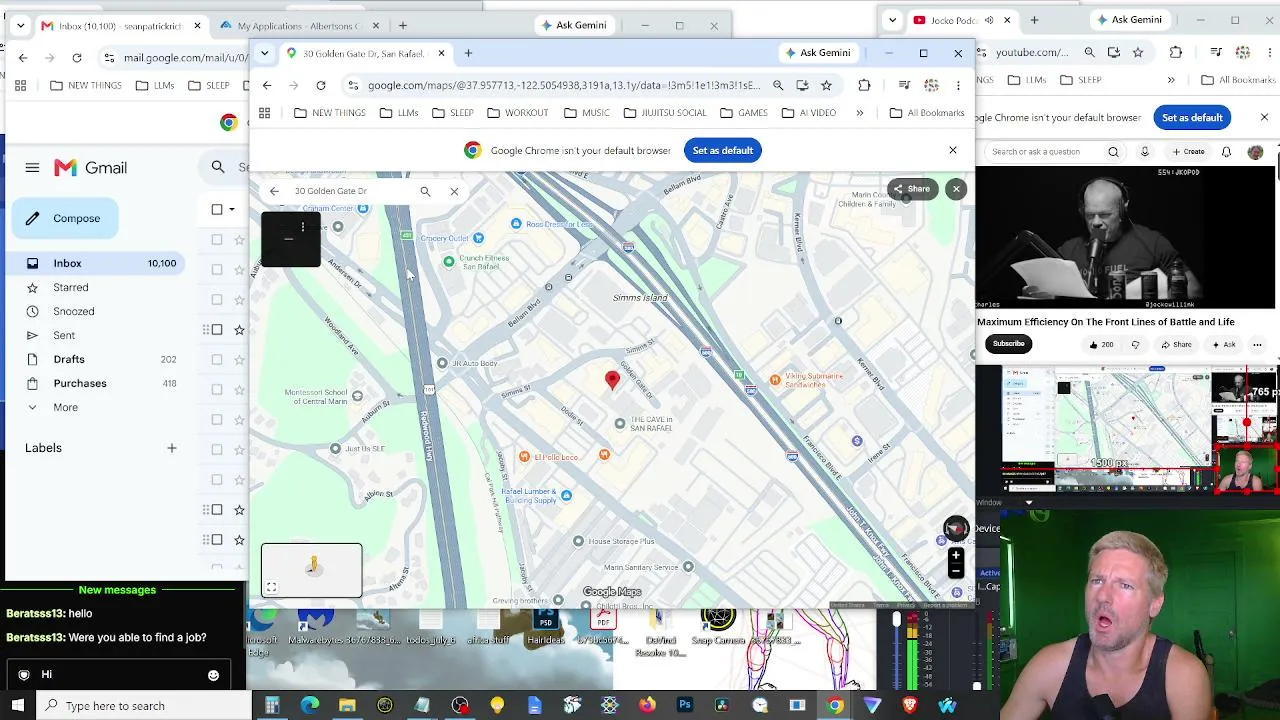Click the red location pin on map
Image resolution: width=1280 pixels, height=720 pixels.
(x=612, y=379)
